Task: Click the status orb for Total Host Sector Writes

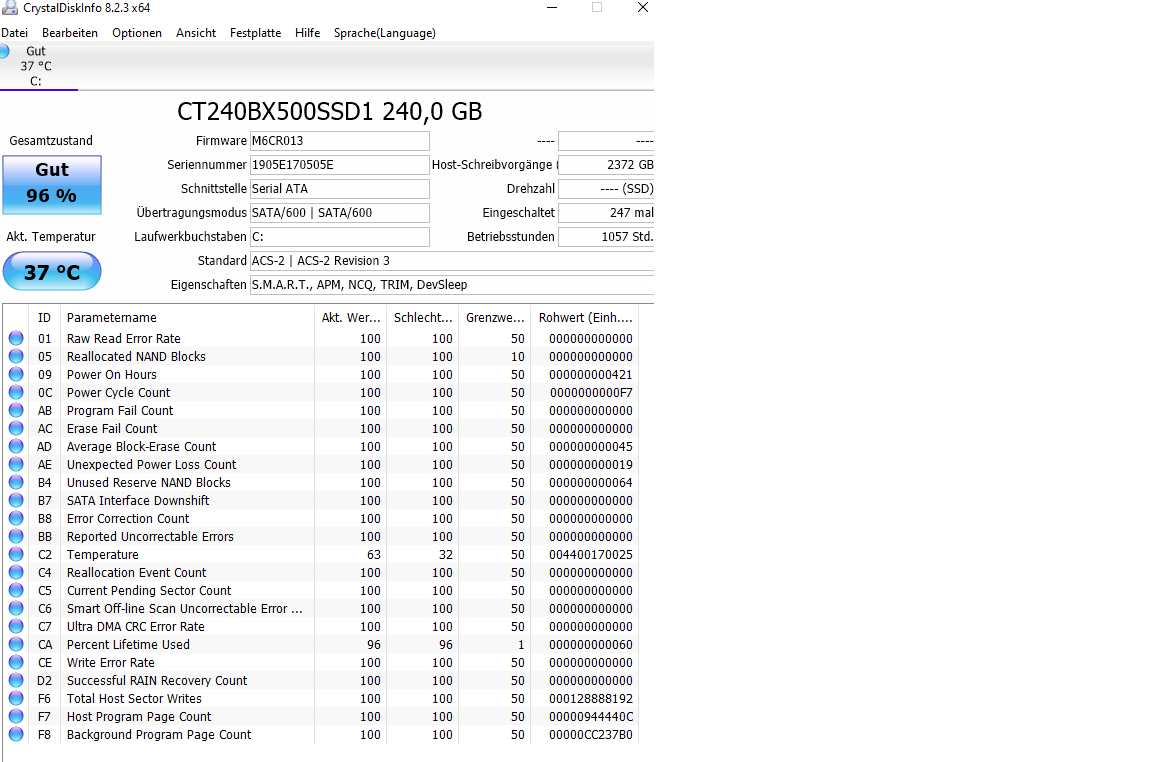Action: [16, 698]
